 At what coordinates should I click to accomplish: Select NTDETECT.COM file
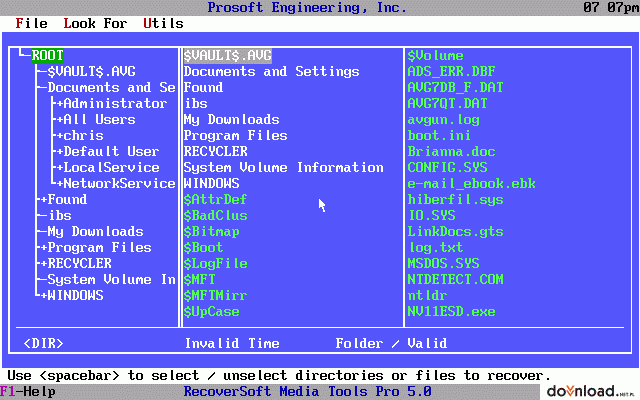click(x=456, y=280)
